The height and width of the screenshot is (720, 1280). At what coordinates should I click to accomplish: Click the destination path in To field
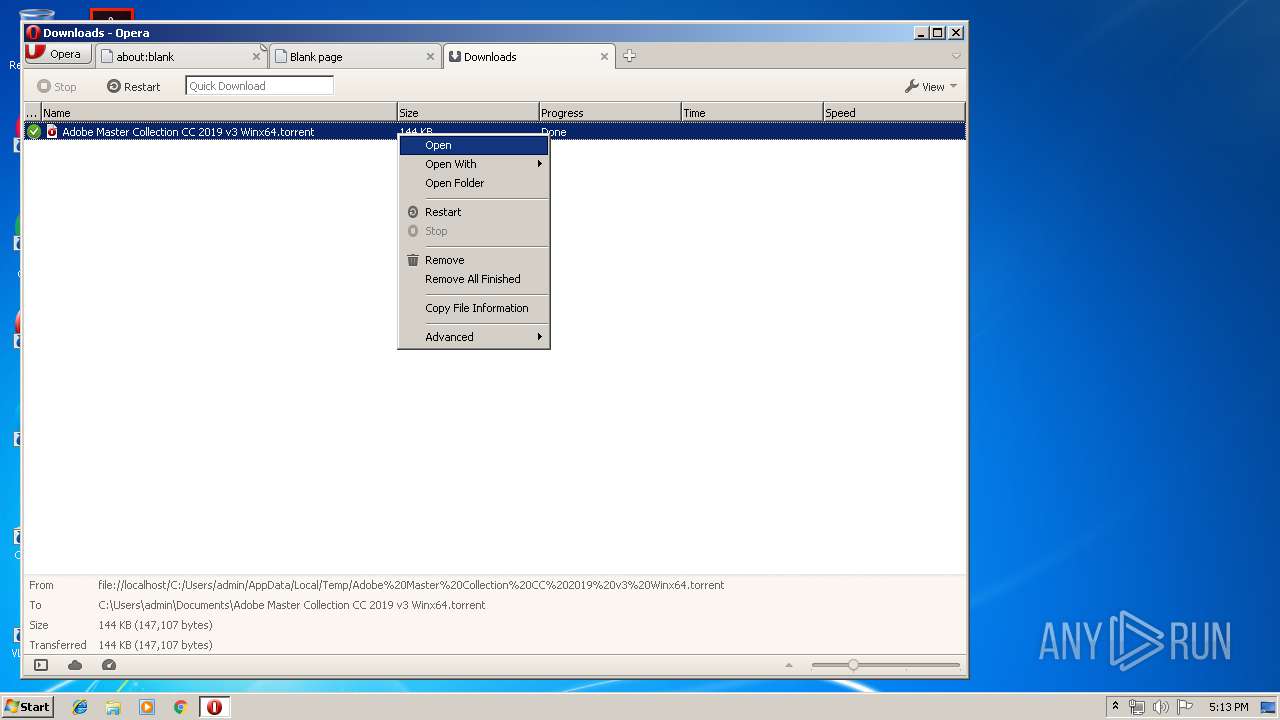click(x=292, y=605)
